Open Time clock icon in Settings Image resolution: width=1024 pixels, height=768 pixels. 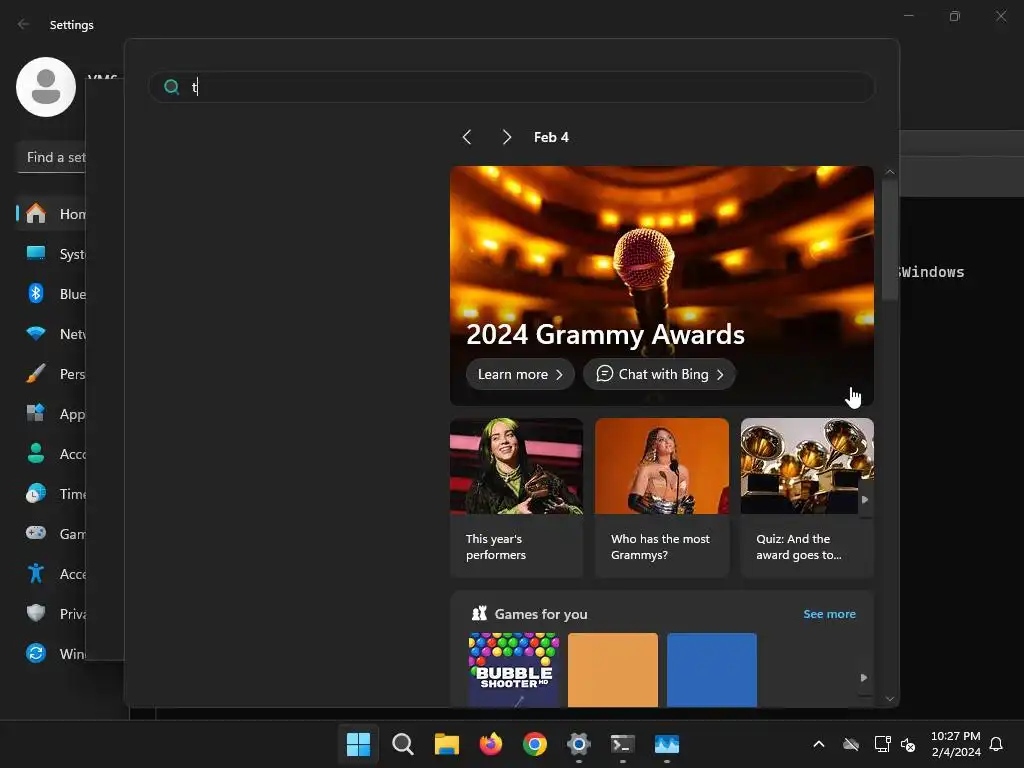pyautogui.click(x=36, y=494)
